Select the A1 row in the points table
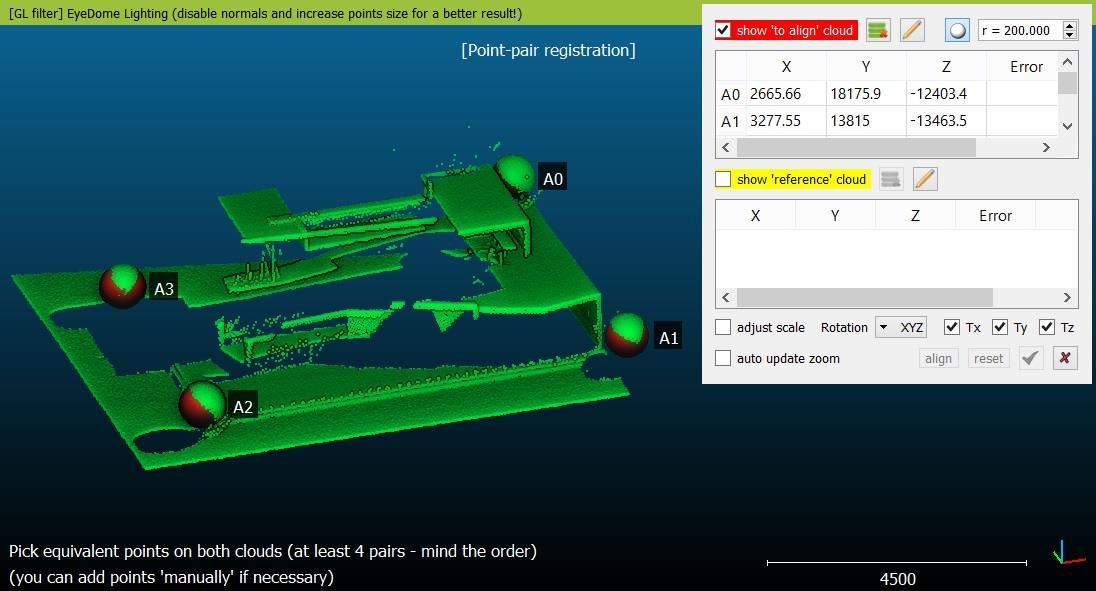This screenshot has height=591, width=1096. [x=730, y=121]
